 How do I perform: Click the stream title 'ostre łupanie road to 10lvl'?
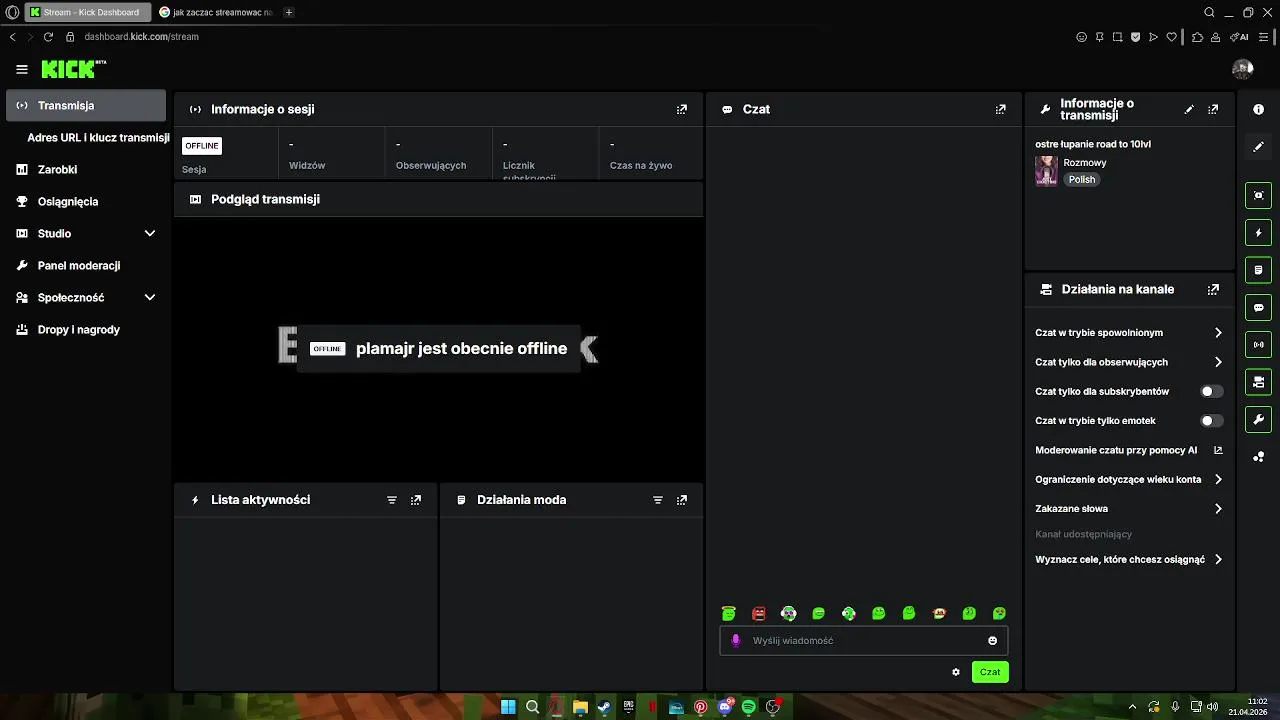coord(1093,144)
